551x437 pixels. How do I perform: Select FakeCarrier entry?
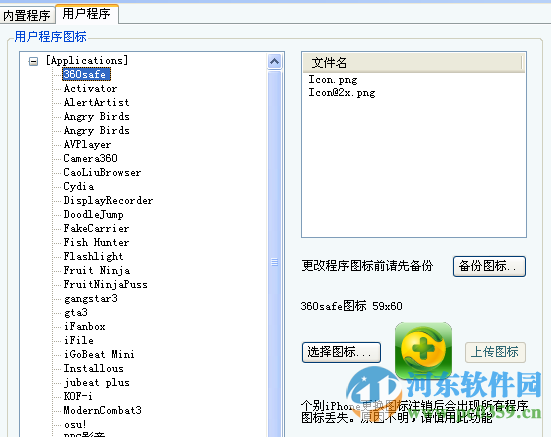tap(96, 228)
